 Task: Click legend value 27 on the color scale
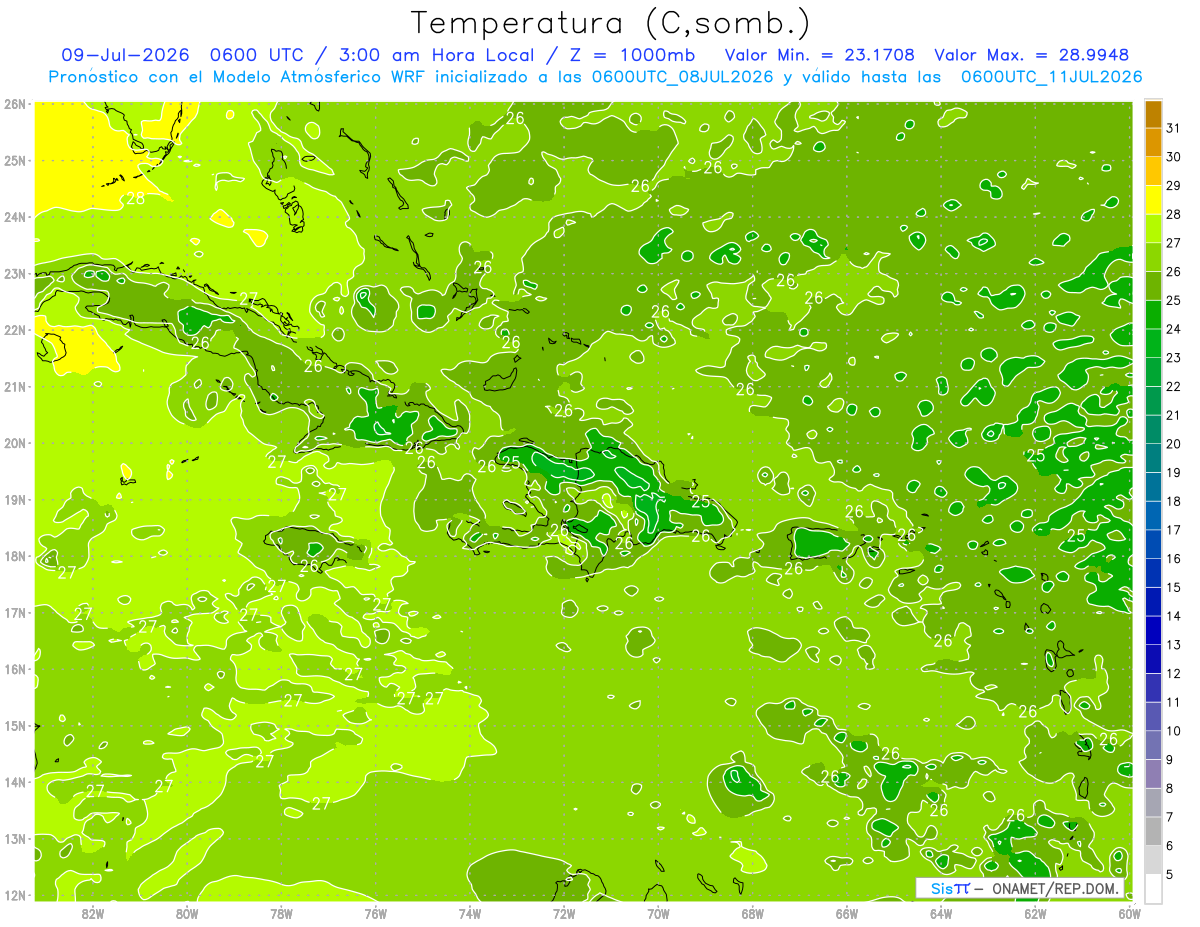coord(1174,243)
